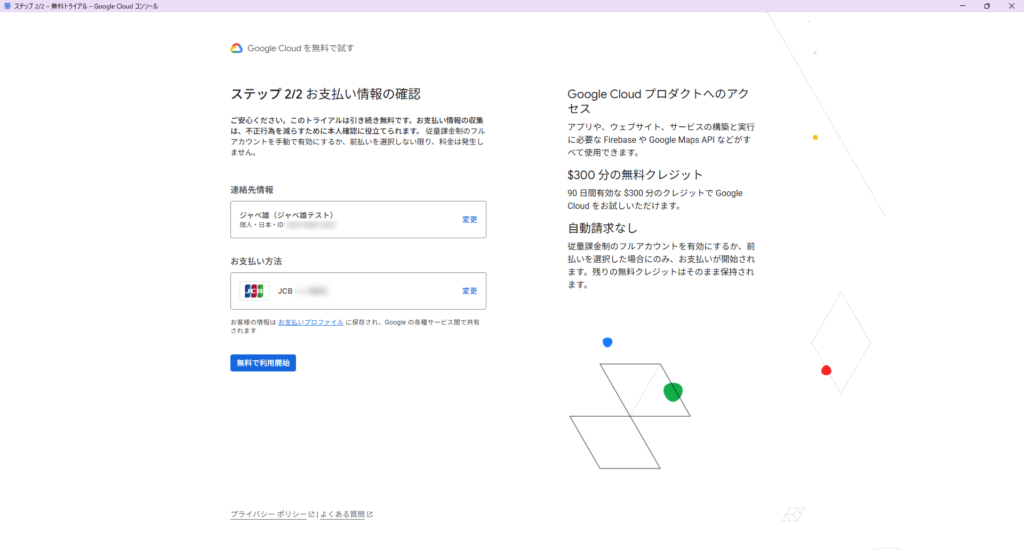Close the free trial window
This screenshot has height=550, width=1024.
click(1012, 6)
